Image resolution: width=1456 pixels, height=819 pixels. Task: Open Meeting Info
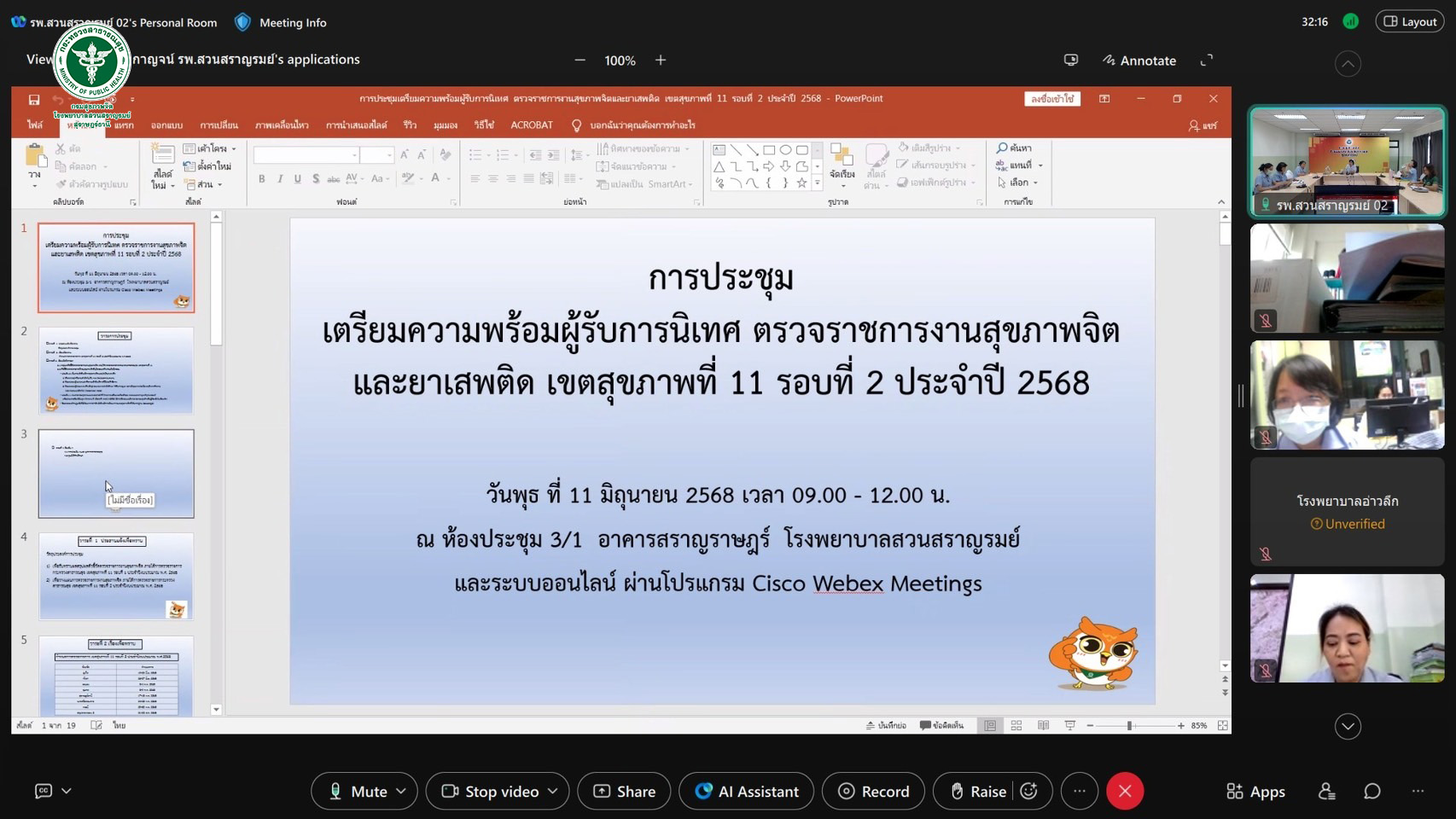tap(281, 22)
